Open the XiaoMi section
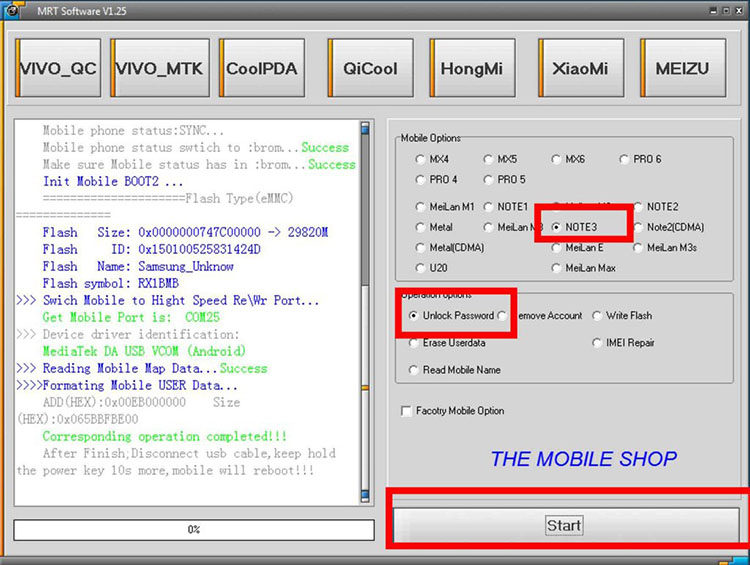750x565 pixels. (x=581, y=68)
